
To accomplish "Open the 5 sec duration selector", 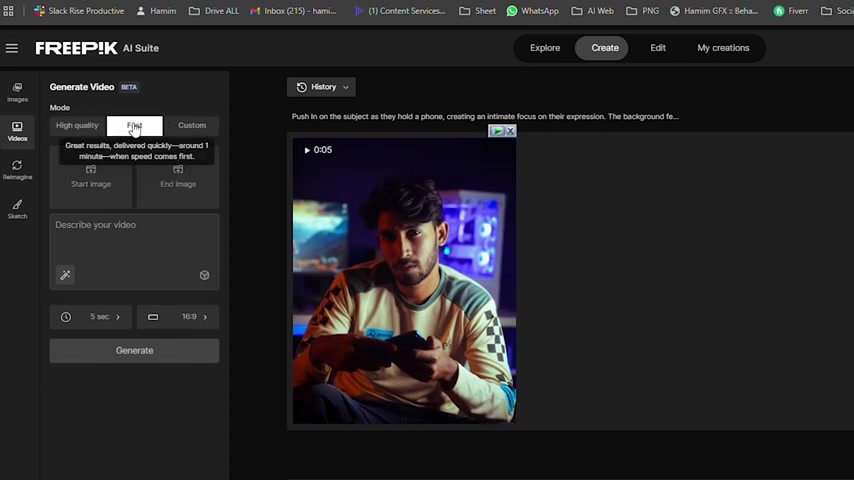I will pyautogui.click(x=91, y=317).
